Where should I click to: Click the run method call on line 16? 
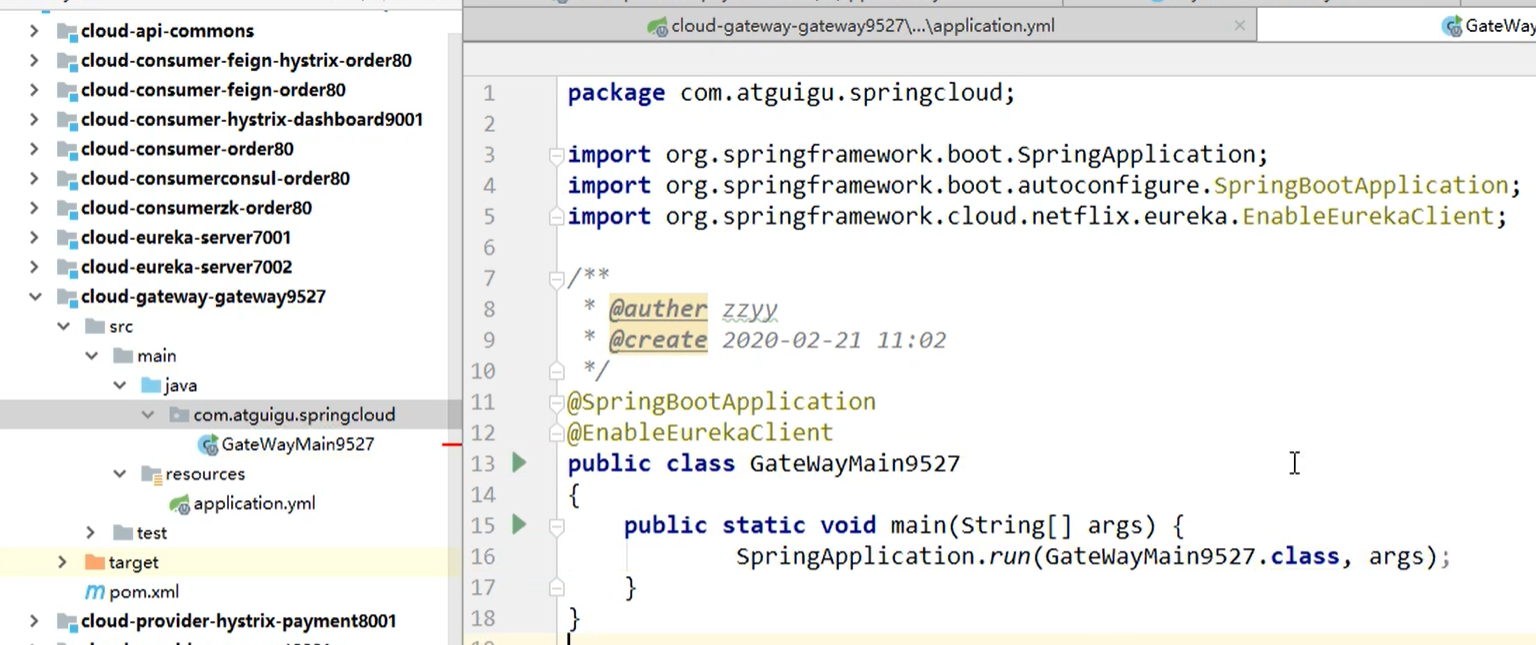1009,557
